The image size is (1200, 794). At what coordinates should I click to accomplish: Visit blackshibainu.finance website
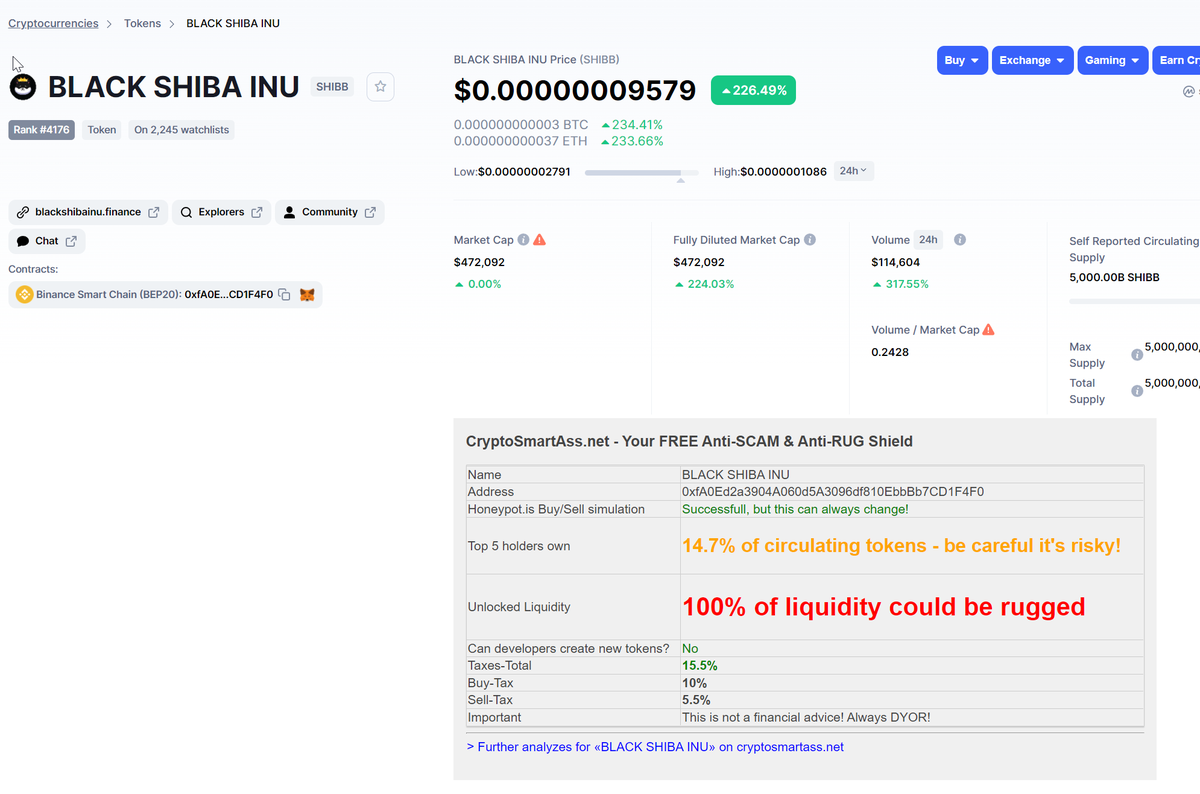point(88,212)
